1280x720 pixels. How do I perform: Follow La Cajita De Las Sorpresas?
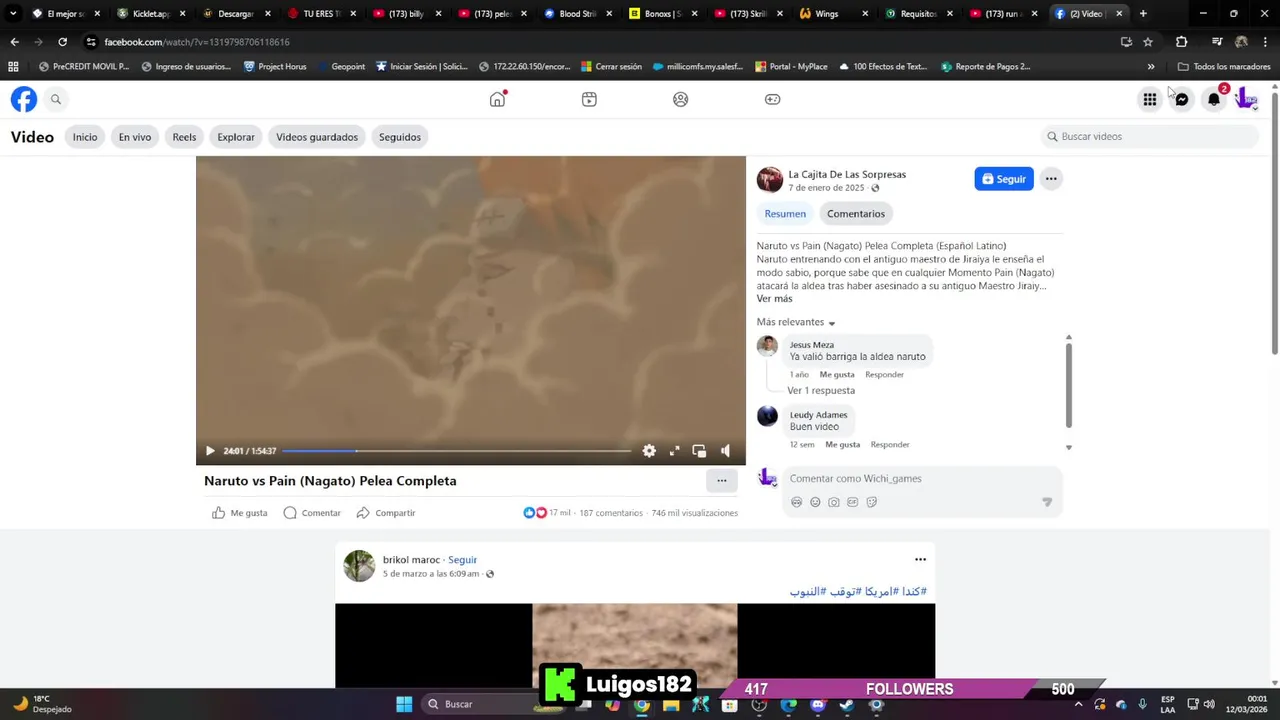1004,179
